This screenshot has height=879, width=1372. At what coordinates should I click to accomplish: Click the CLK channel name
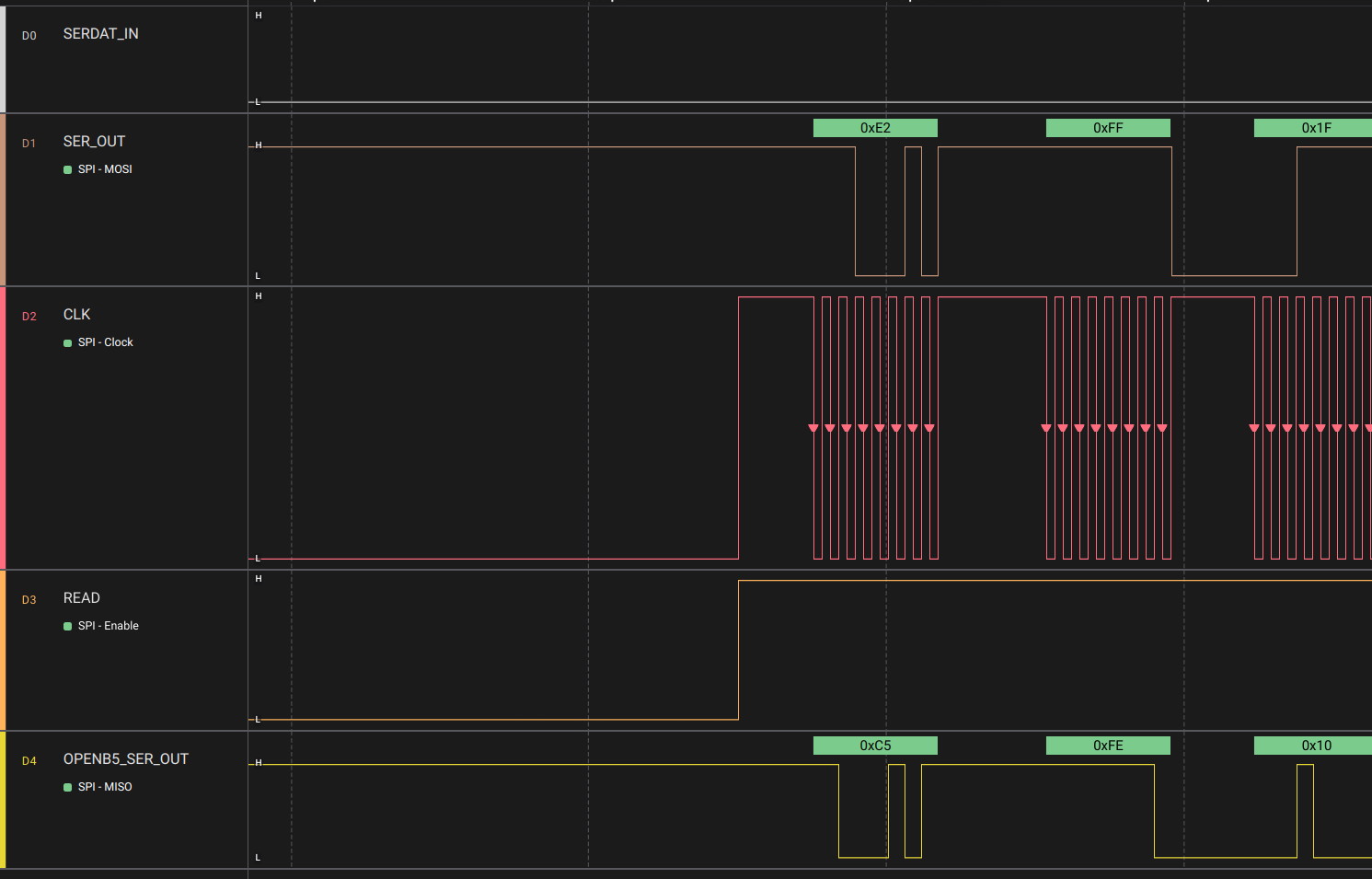point(76,315)
